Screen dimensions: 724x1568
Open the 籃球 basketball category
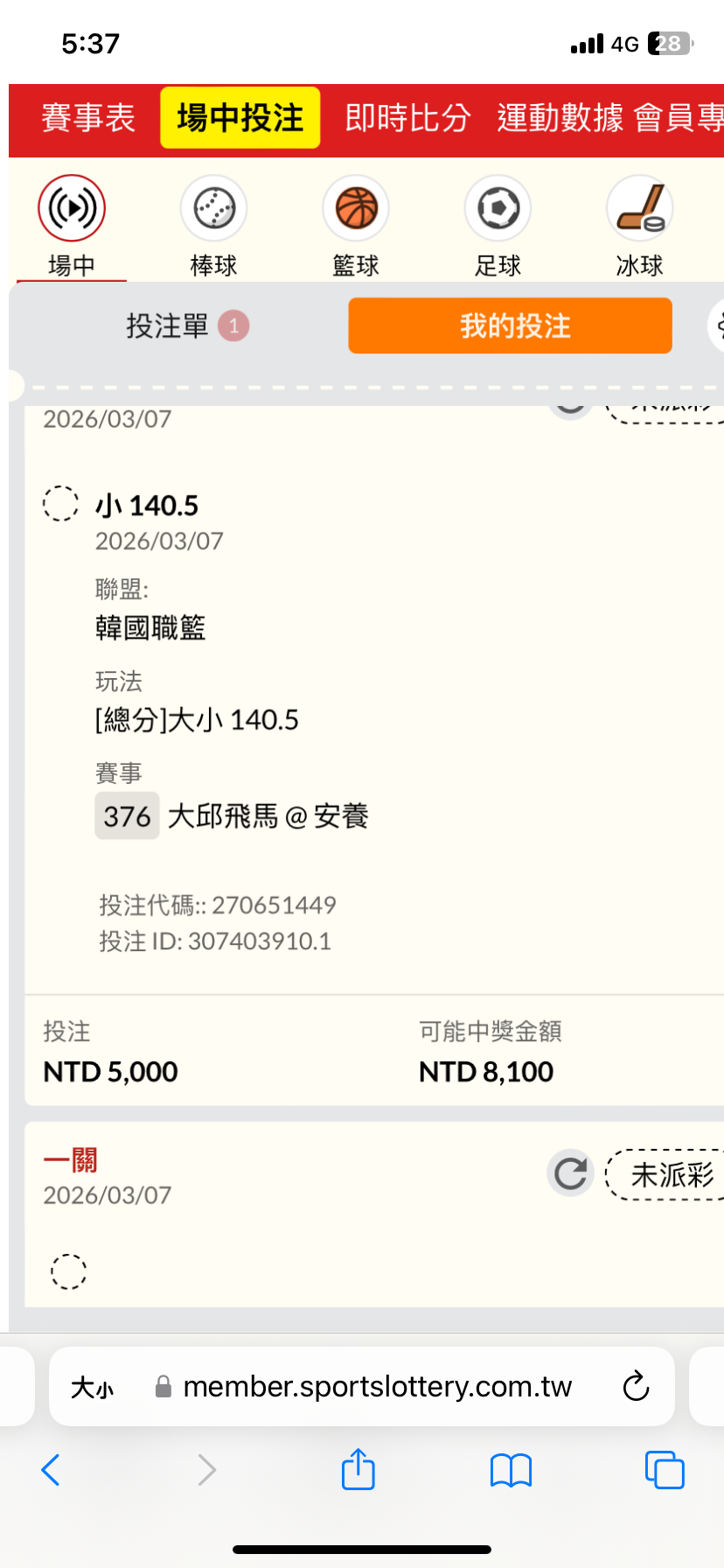point(356,208)
